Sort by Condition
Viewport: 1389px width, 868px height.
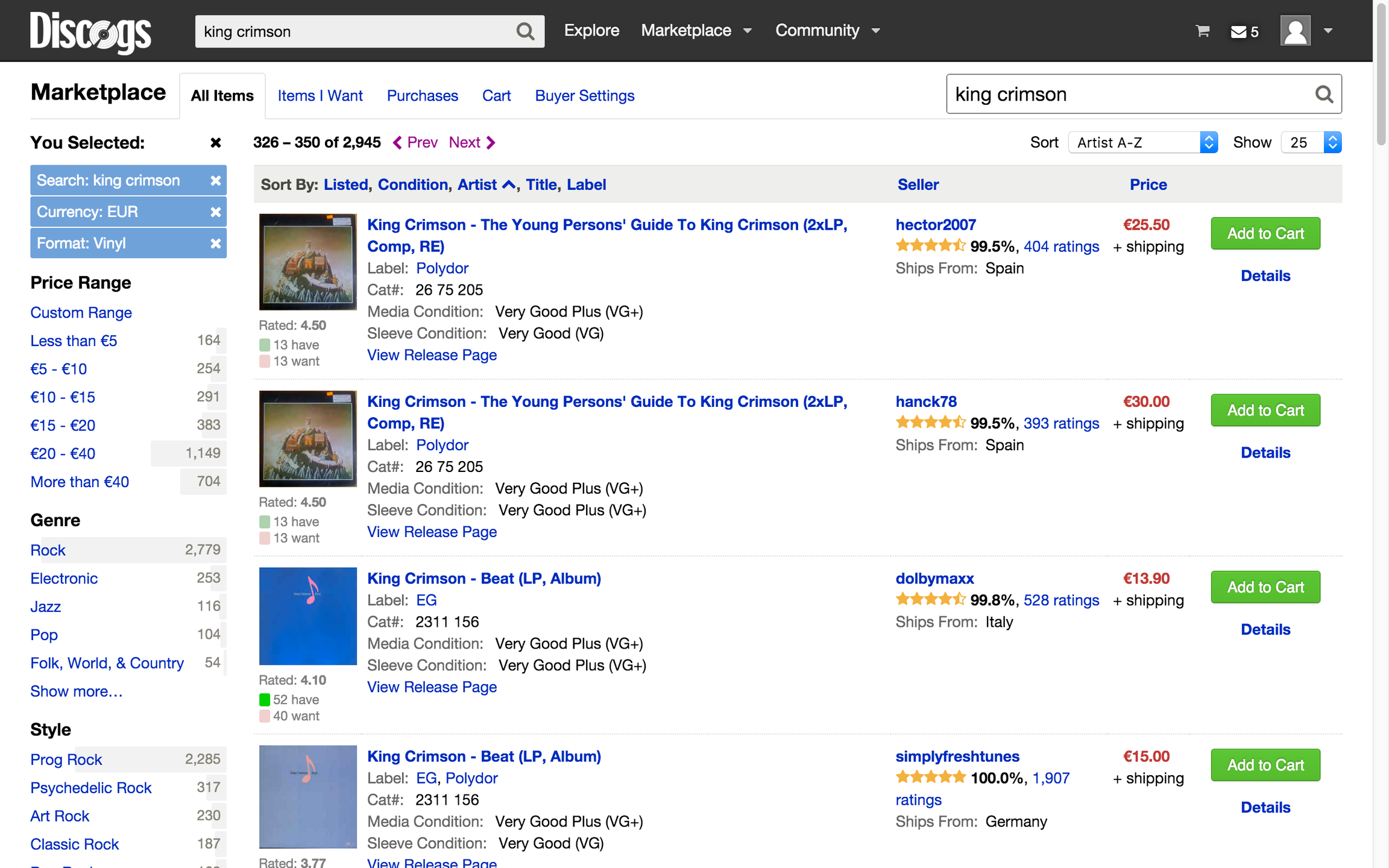pos(412,184)
